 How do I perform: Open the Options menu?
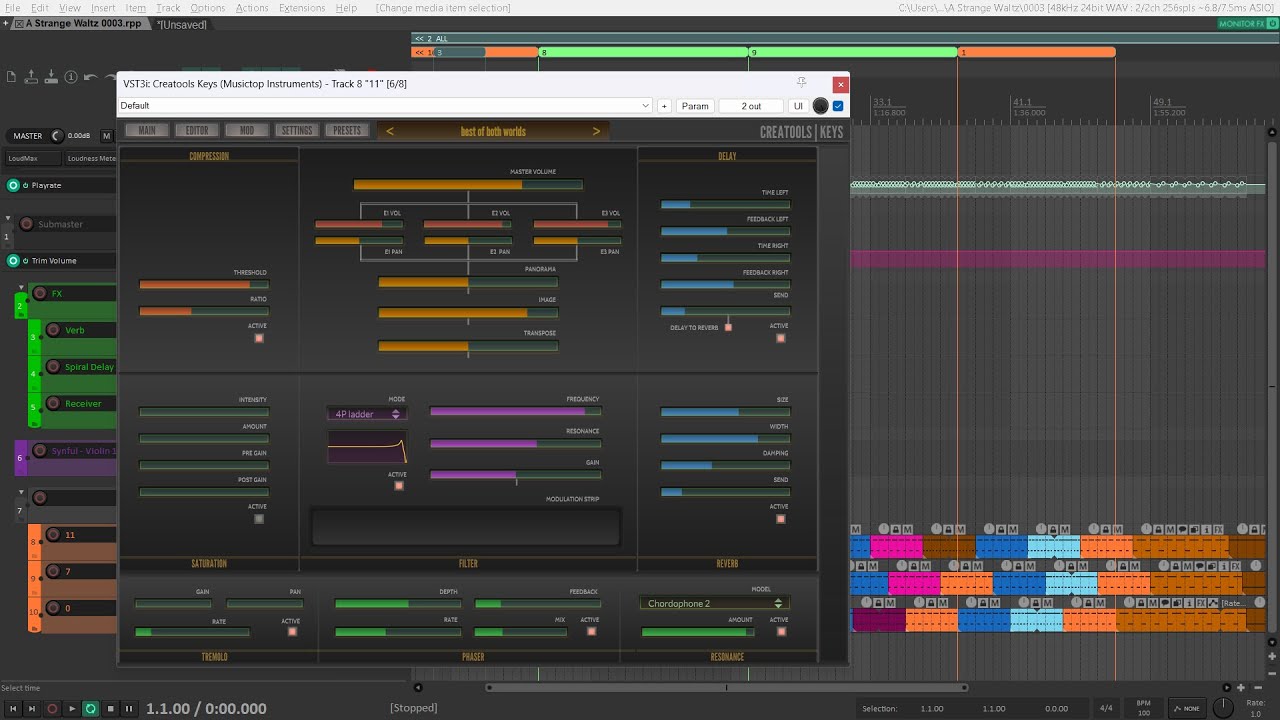208,8
